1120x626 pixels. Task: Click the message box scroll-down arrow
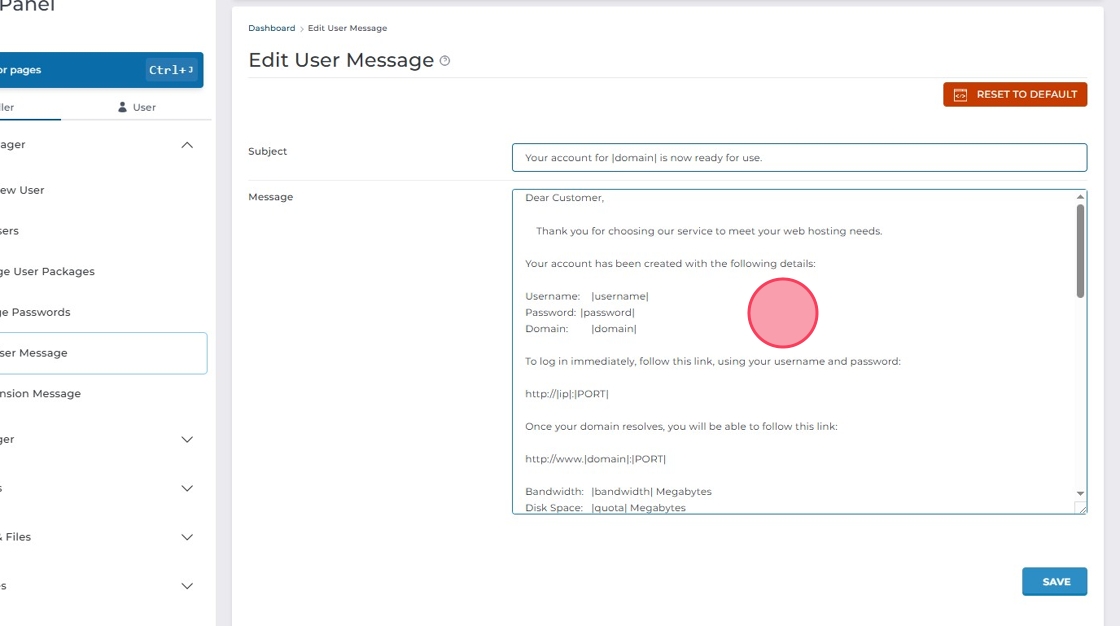coord(1080,493)
